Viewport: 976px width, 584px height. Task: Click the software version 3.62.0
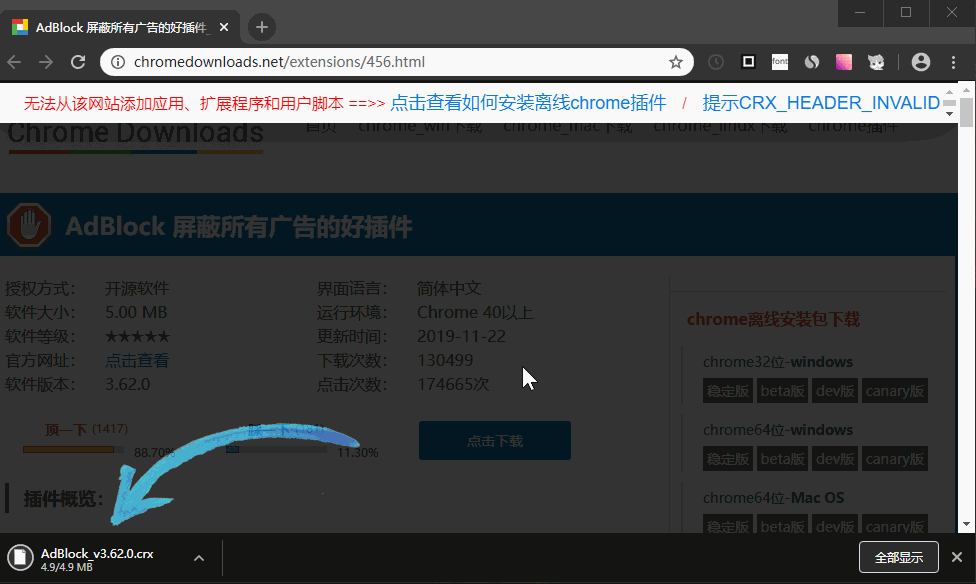128,384
